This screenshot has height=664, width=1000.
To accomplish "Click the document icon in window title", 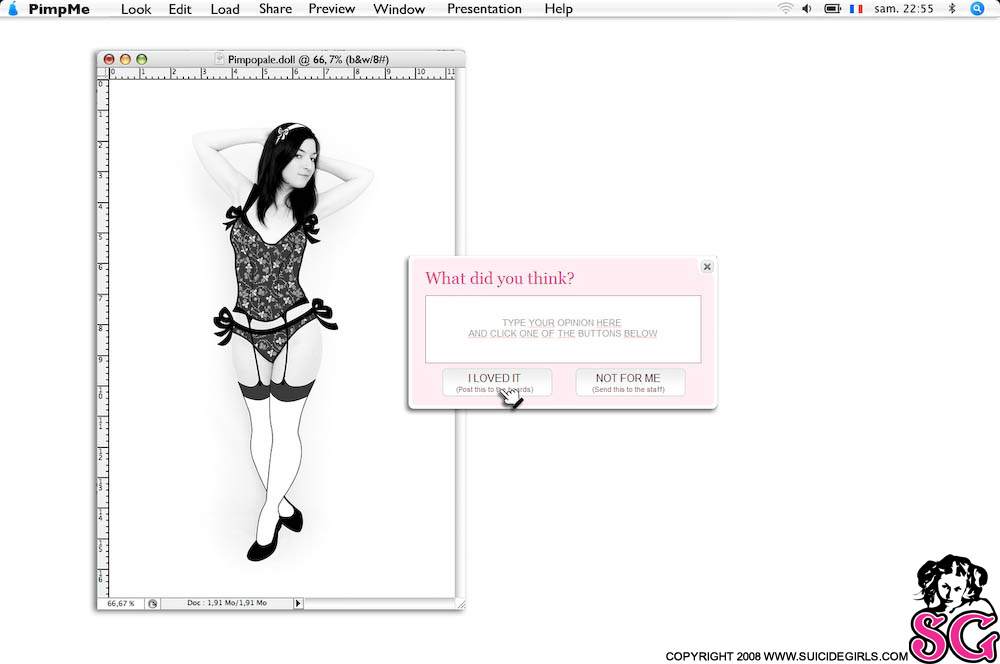I will tap(219, 59).
